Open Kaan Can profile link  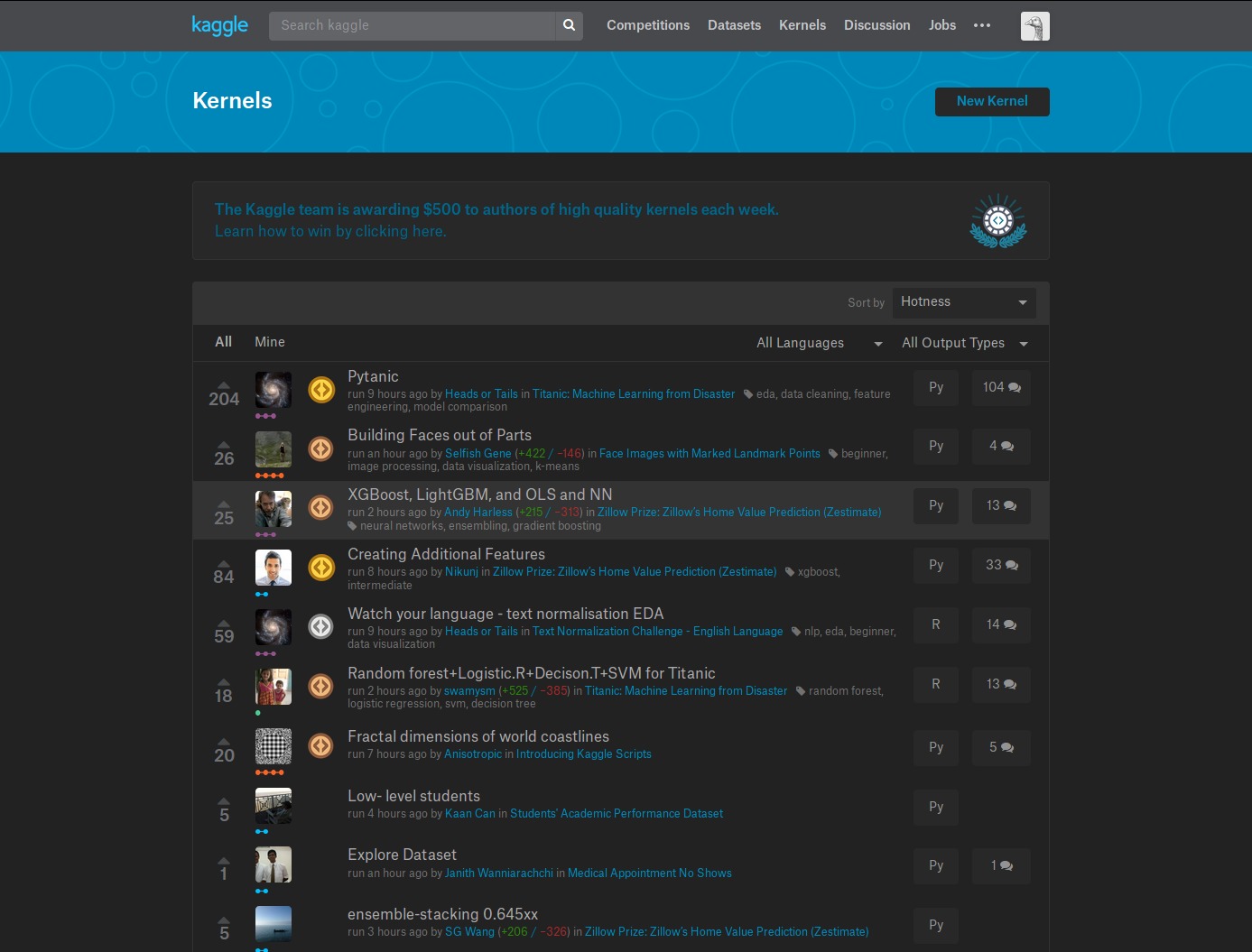(470, 814)
